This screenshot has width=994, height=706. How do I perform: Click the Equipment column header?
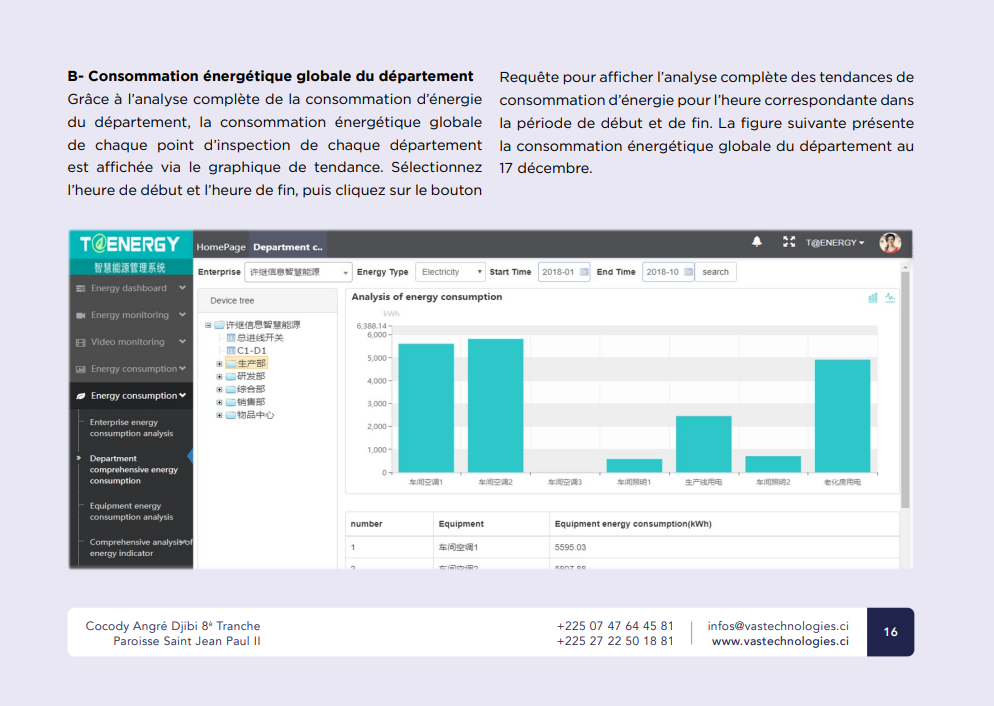click(461, 524)
